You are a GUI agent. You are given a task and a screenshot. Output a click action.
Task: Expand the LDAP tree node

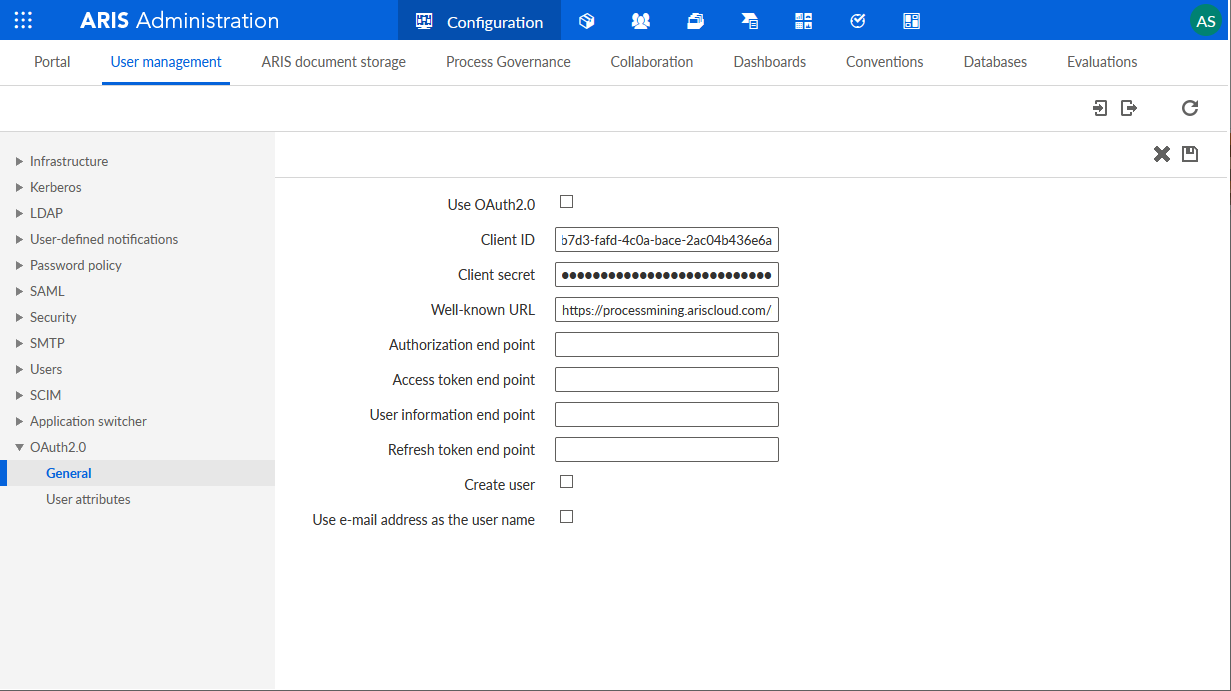pos(19,213)
